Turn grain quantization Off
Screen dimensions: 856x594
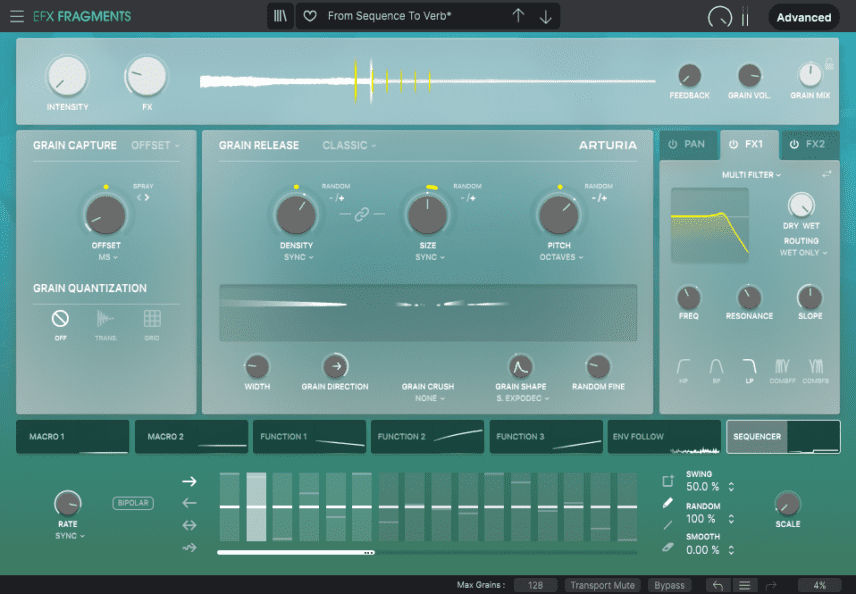pos(60,318)
